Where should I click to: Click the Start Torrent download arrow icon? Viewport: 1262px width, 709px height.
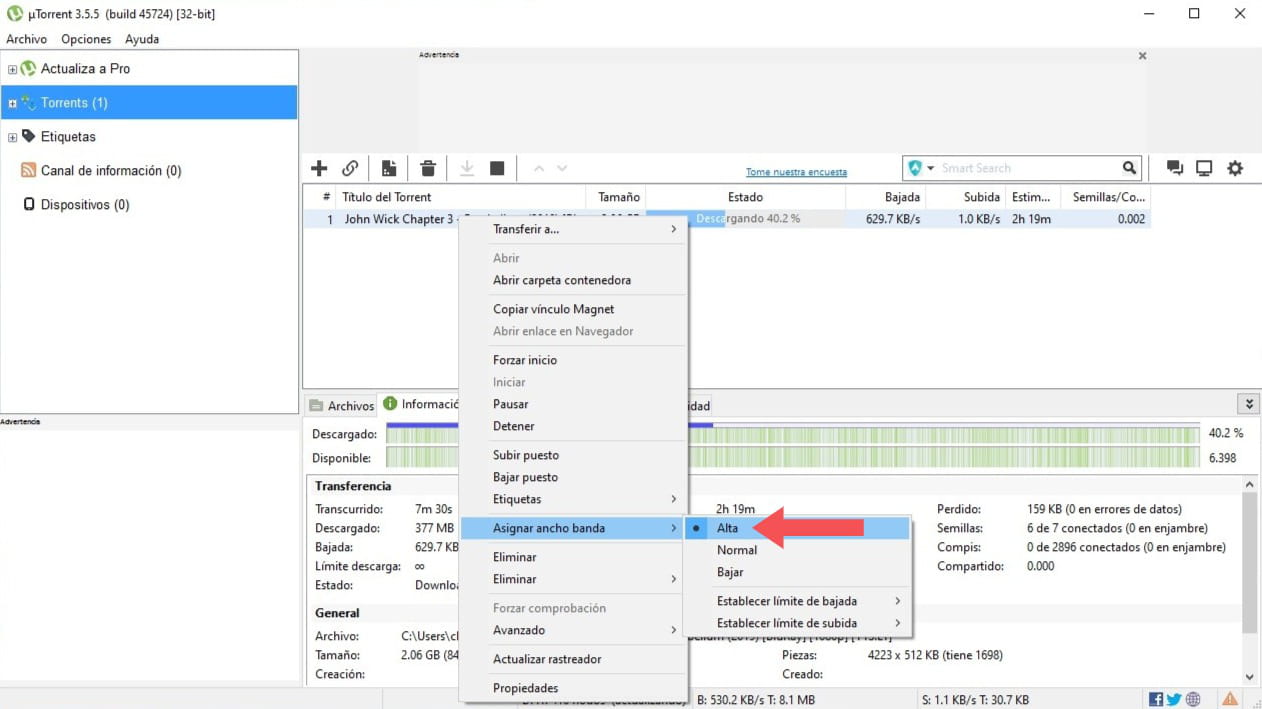(467, 168)
